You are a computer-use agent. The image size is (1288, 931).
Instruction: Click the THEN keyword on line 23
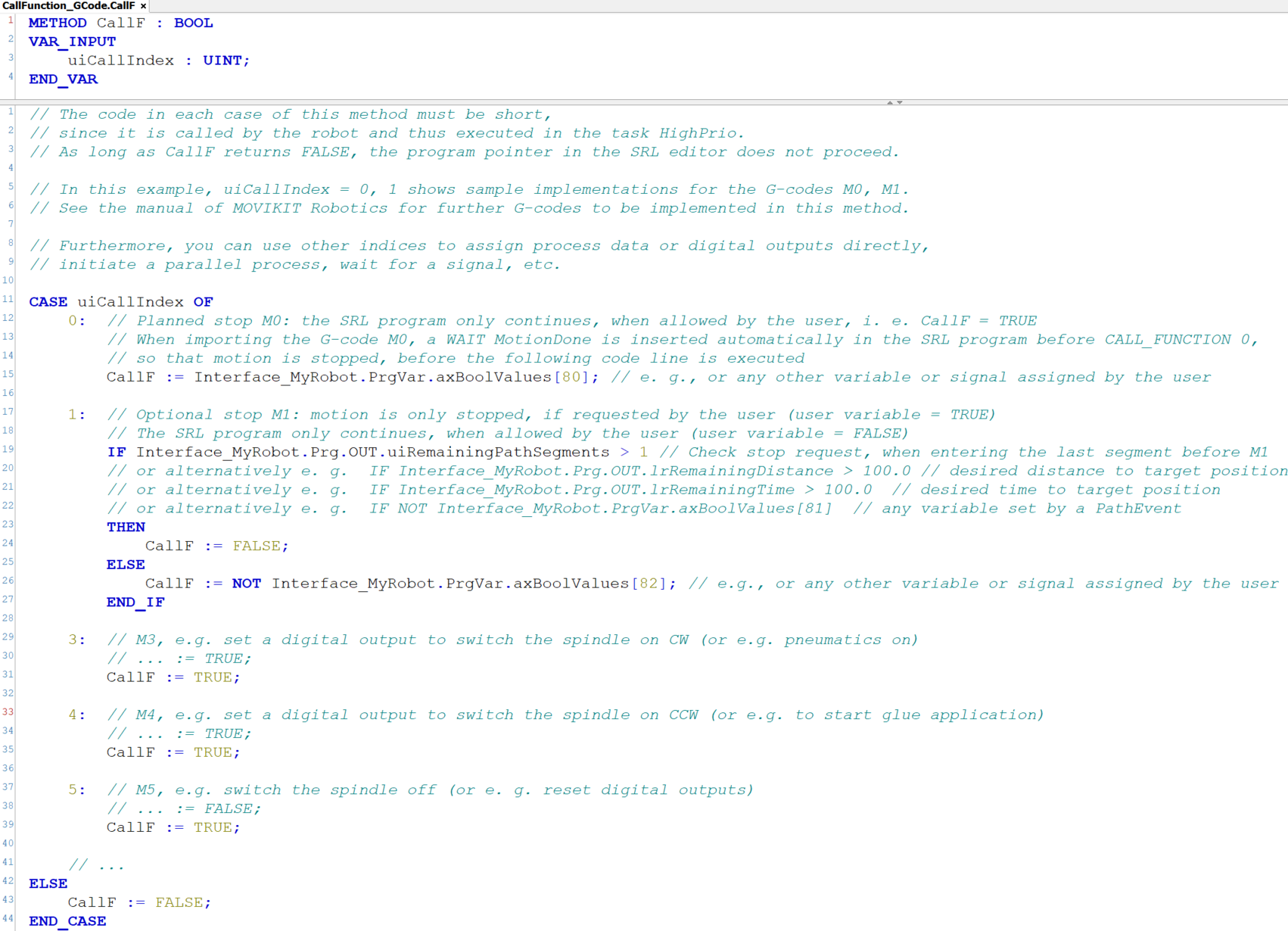[x=126, y=527]
